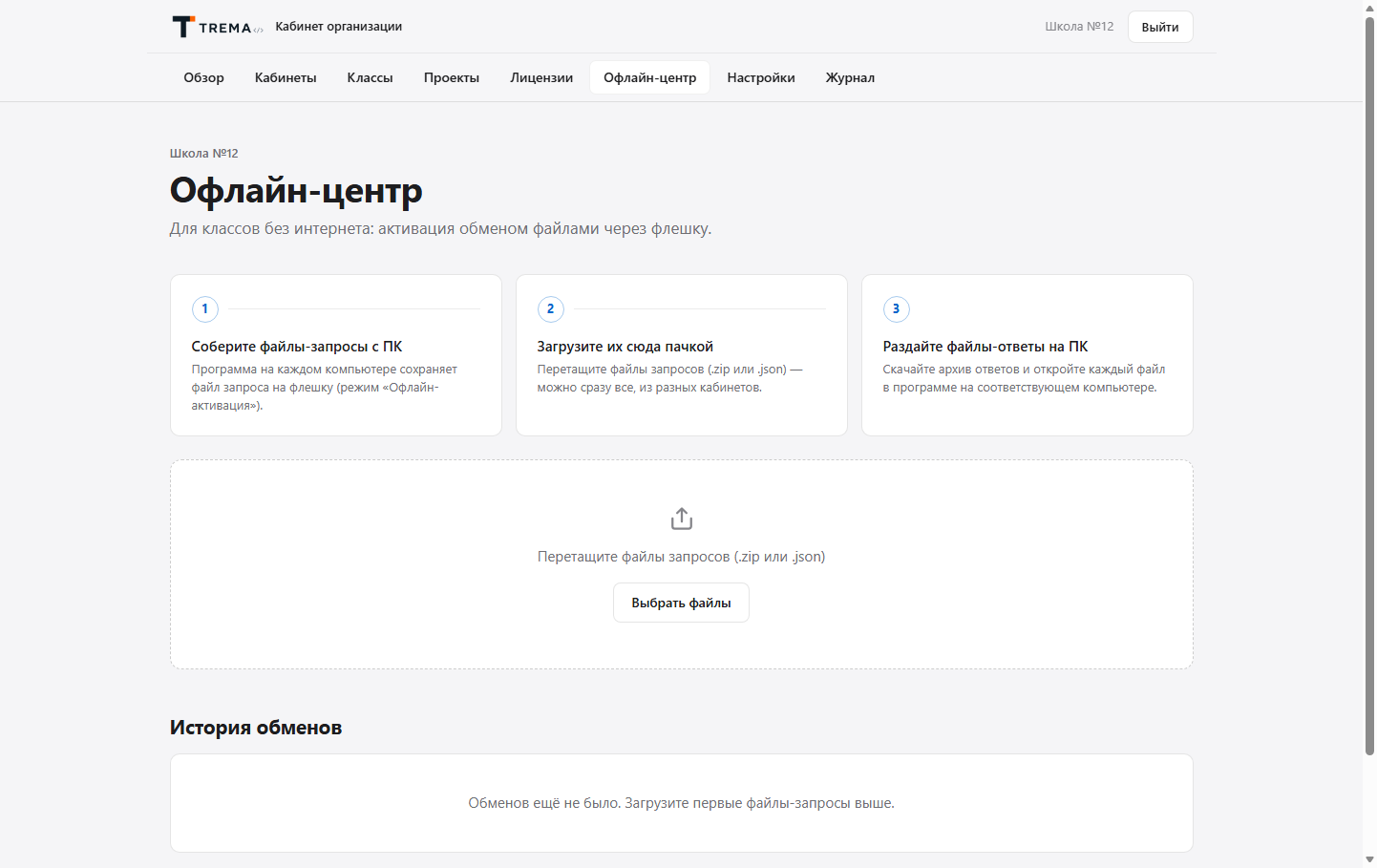
Task: Click Школа №12 label in the header
Action: point(1079,27)
